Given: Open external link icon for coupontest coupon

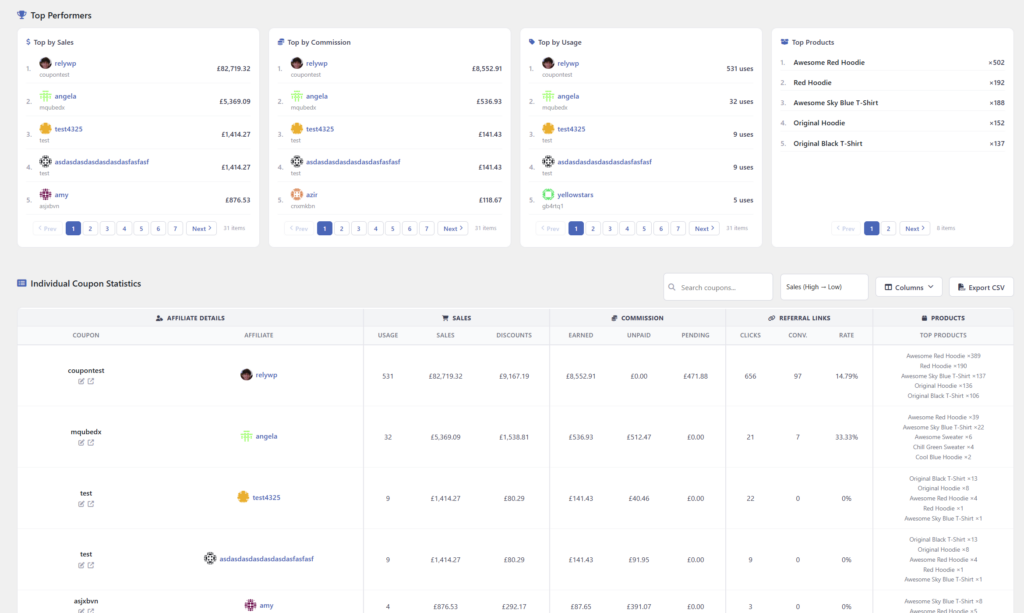Looking at the screenshot, I should pos(91,381).
